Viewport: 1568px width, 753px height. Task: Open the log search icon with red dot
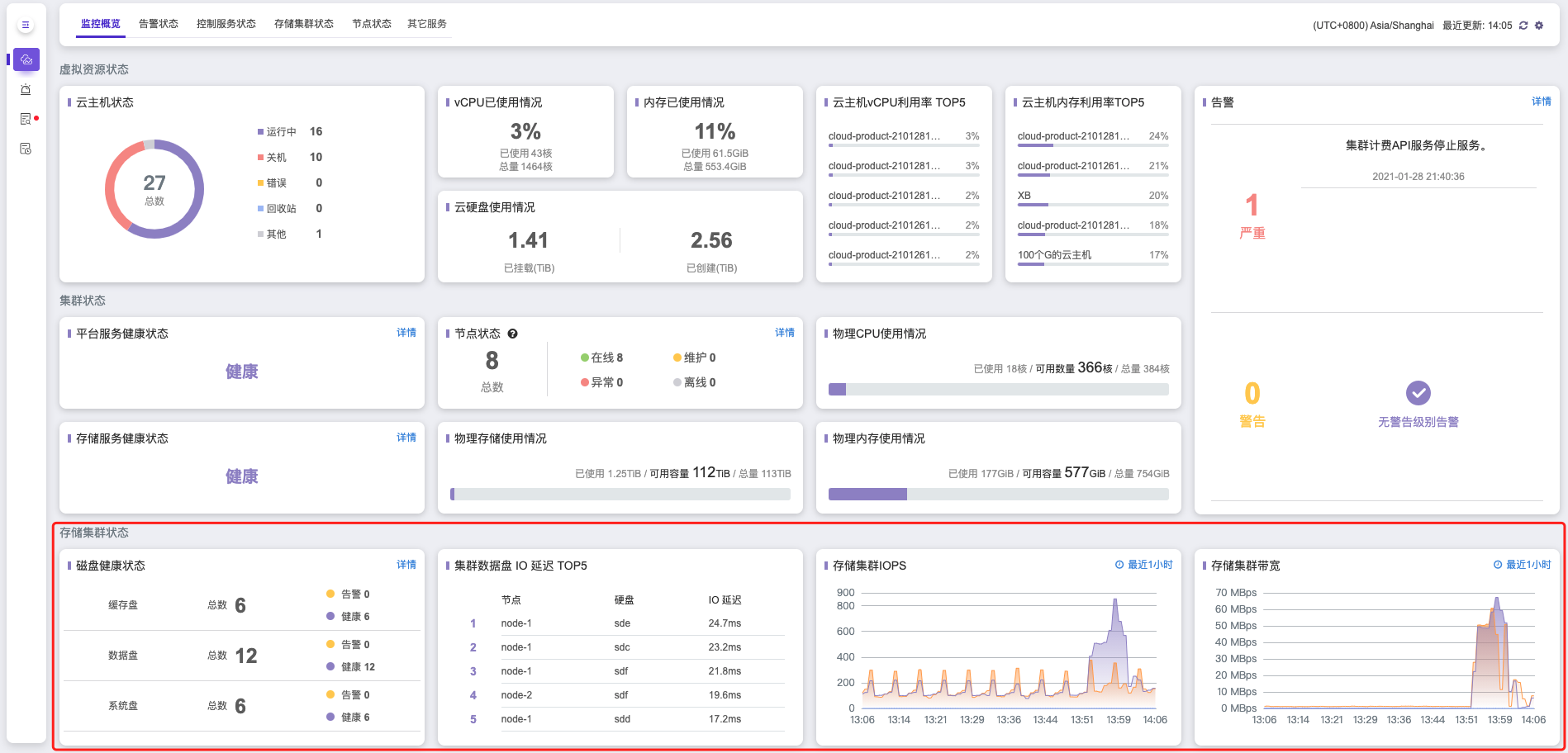pyautogui.click(x=26, y=119)
